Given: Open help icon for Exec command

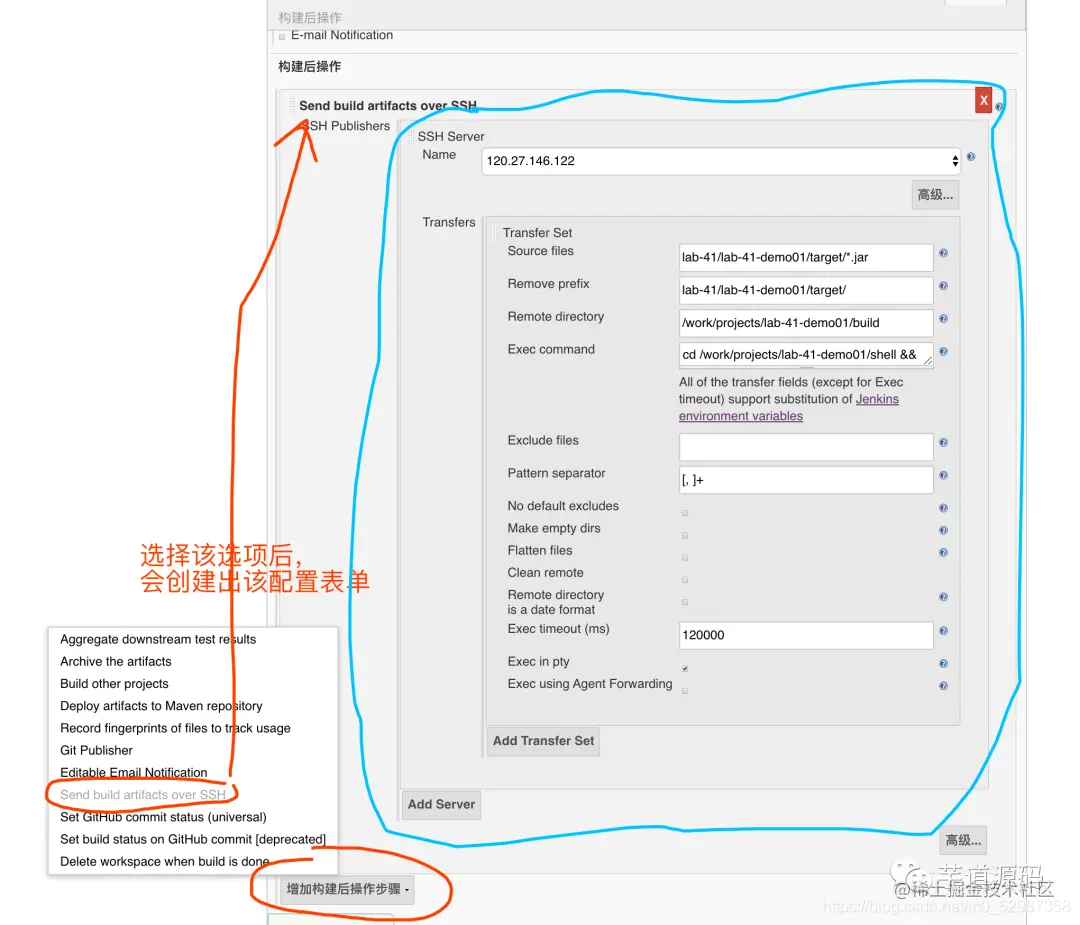Looking at the screenshot, I should [x=943, y=351].
